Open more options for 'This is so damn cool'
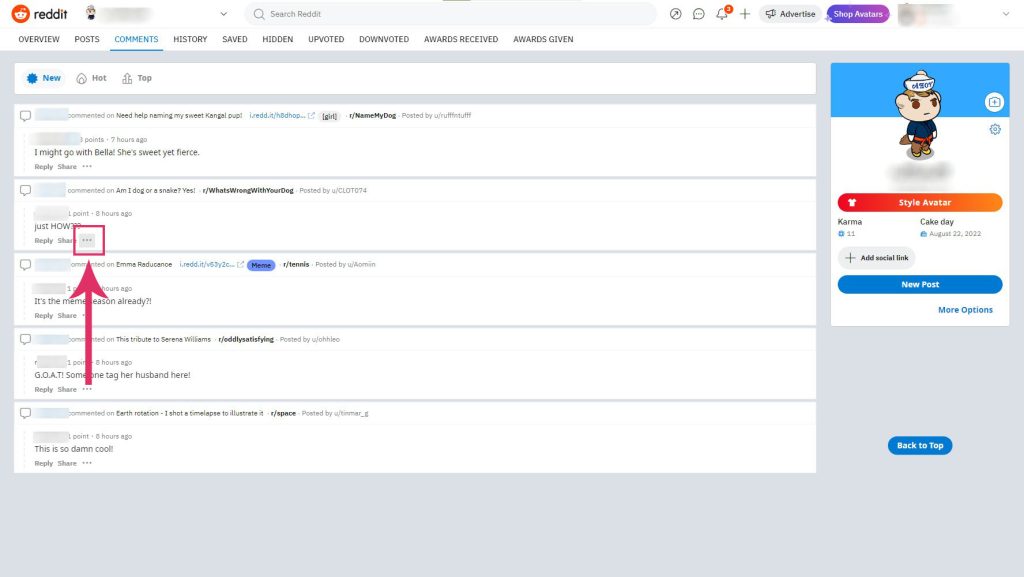 87,463
